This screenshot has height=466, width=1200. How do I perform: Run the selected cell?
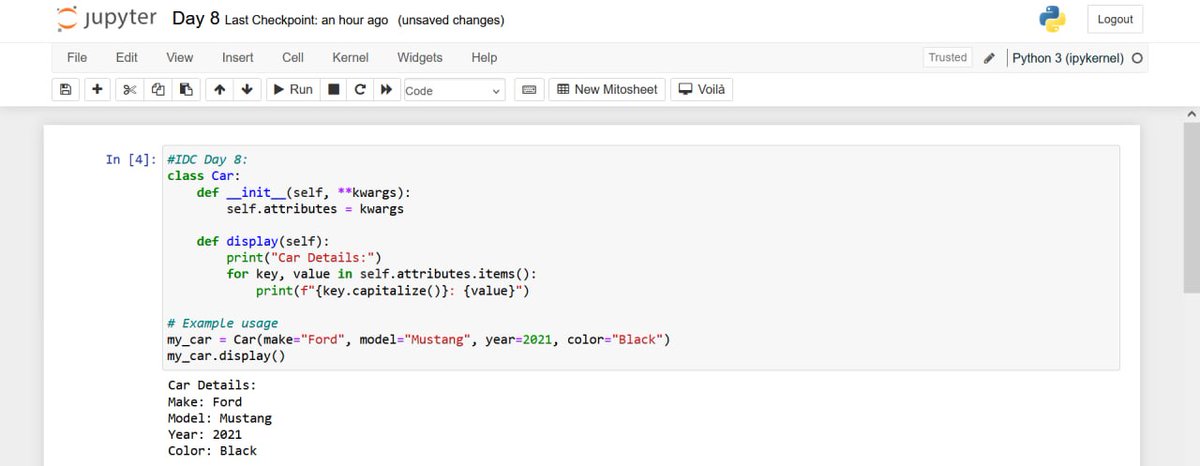coord(293,90)
